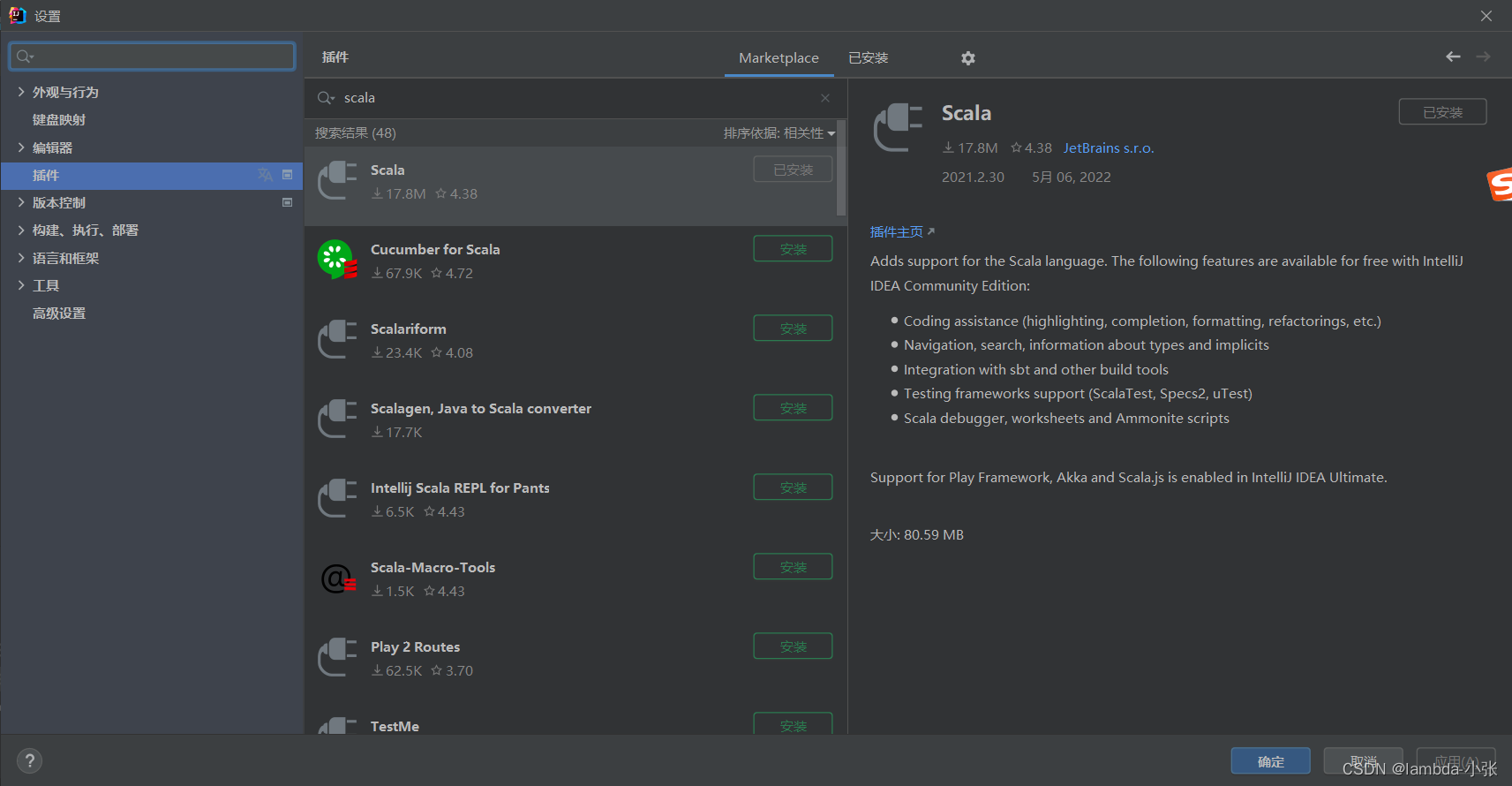Open the help question mark button
1512x786 pixels.
pyautogui.click(x=29, y=760)
